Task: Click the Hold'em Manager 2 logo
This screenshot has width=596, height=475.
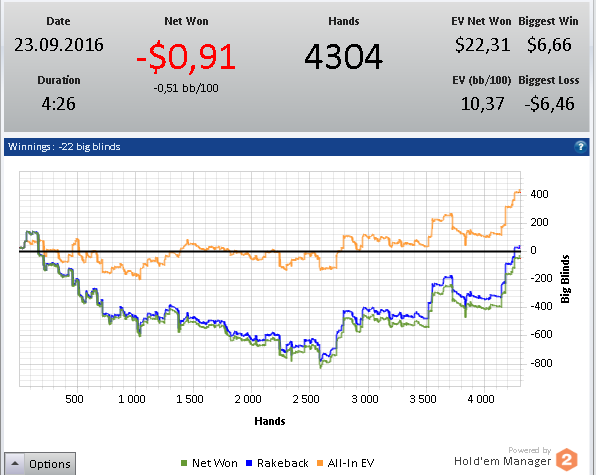Action: point(567,459)
